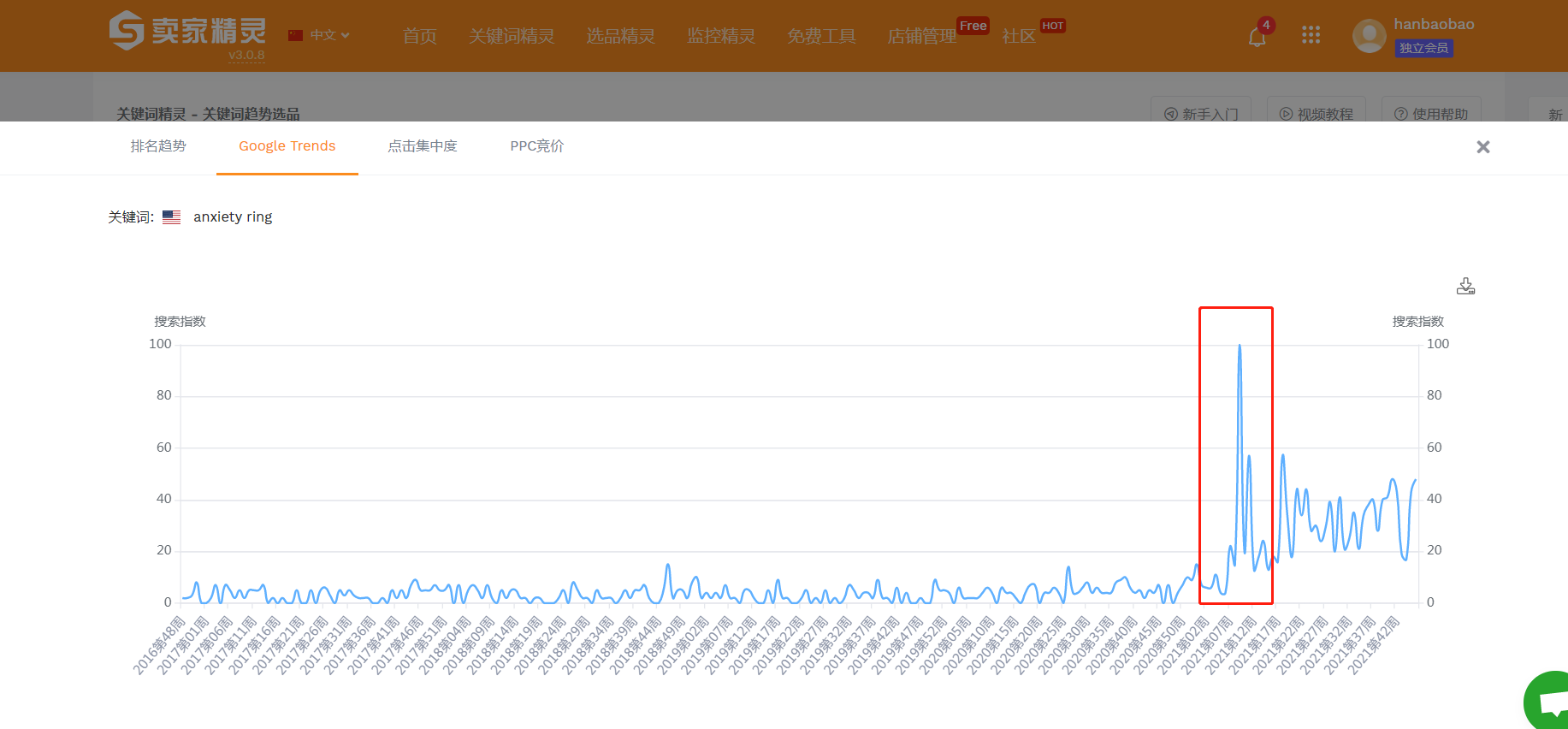Open the notification bell
Viewport: 1568px width, 729px height.
(x=1257, y=37)
